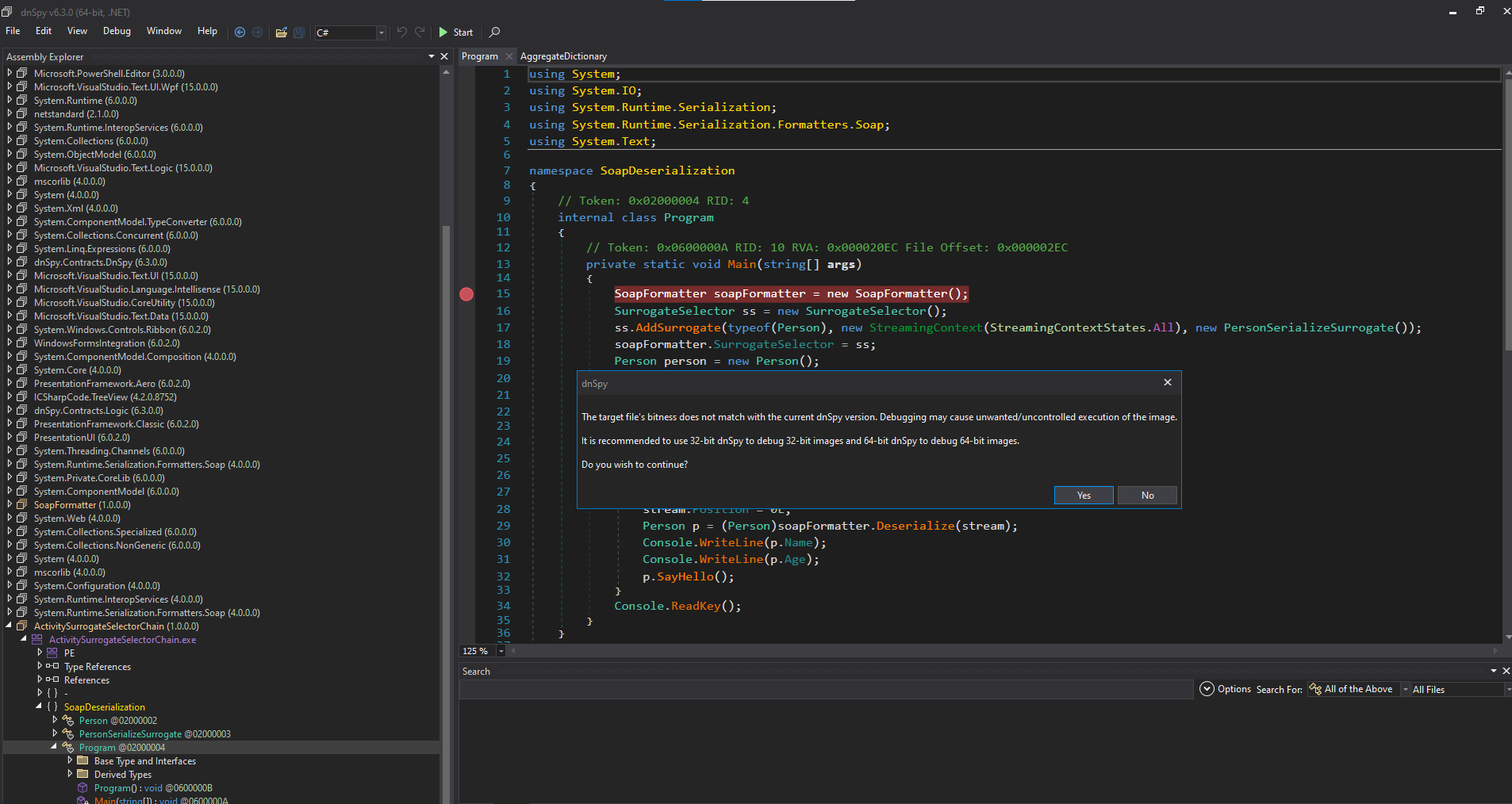The image size is (1512, 804).
Task: Select the Derived Types folder
Action: 122,775
